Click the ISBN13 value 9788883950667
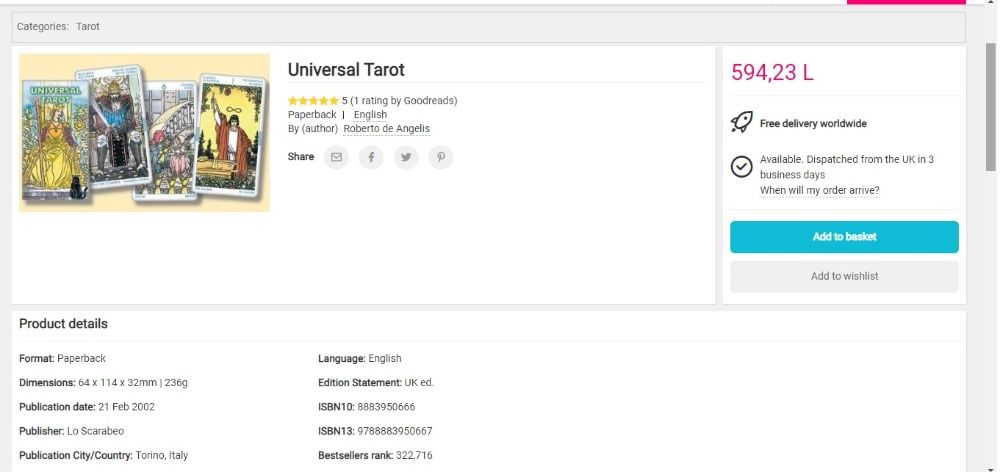Image resolution: width=1000 pixels, height=472 pixels. click(x=395, y=431)
